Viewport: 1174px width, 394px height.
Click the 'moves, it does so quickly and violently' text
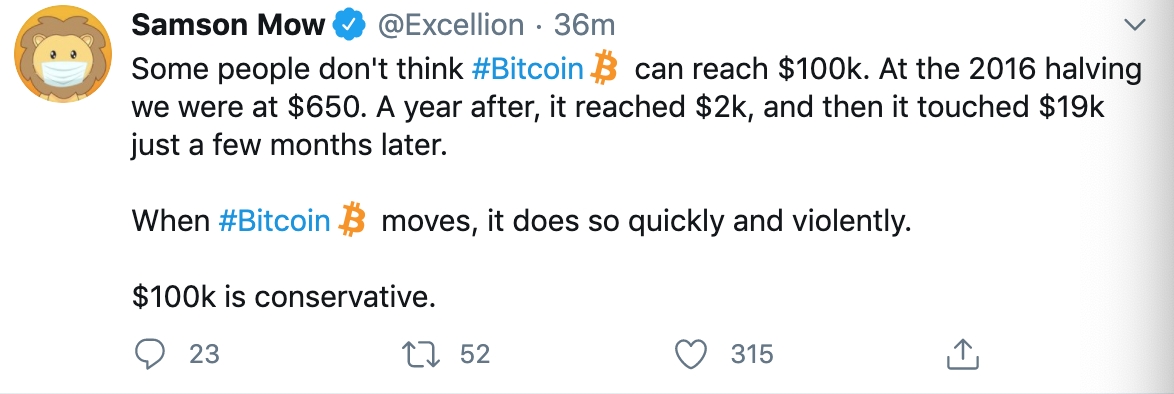pos(646,220)
